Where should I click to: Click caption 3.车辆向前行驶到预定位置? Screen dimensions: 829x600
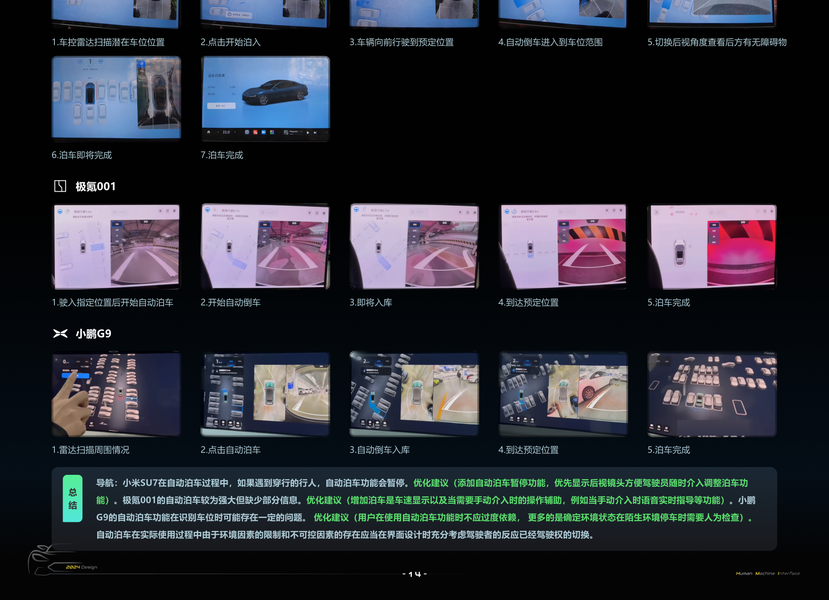tap(401, 42)
